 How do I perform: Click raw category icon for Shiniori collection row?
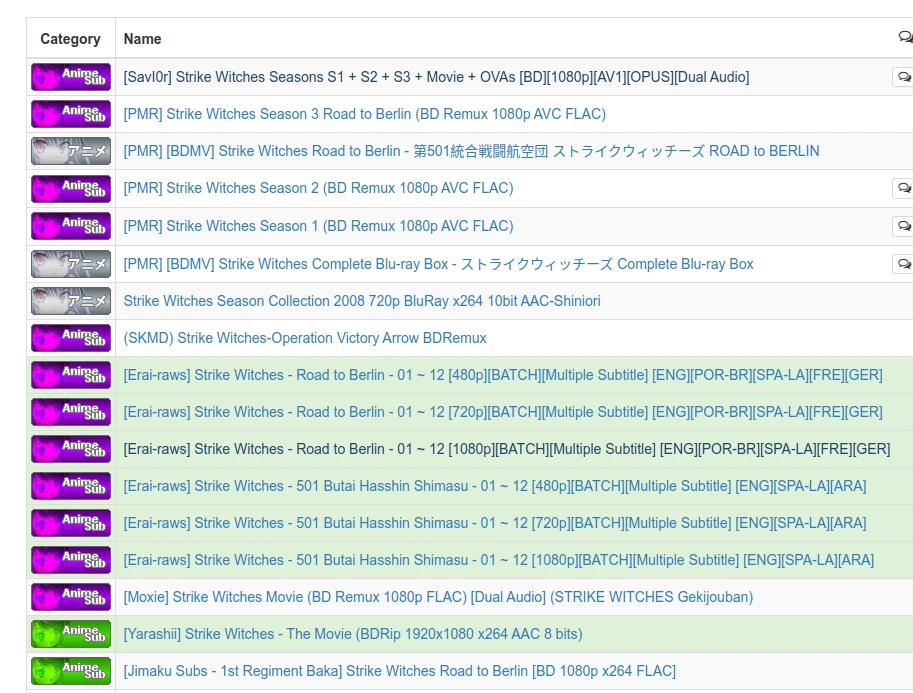pos(70,301)
